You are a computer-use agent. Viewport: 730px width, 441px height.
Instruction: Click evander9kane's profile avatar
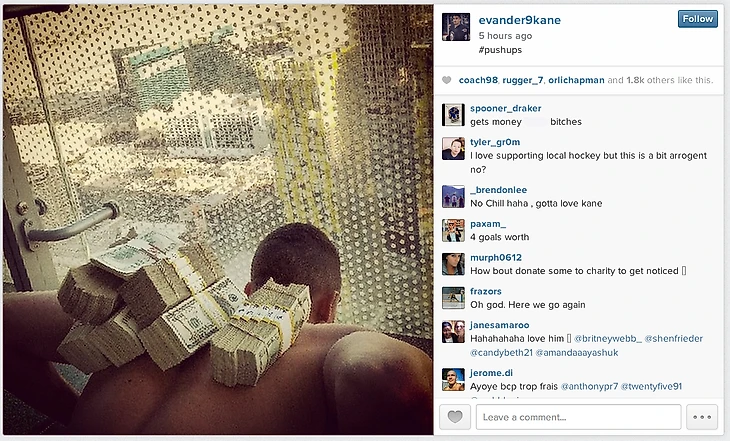456,27
